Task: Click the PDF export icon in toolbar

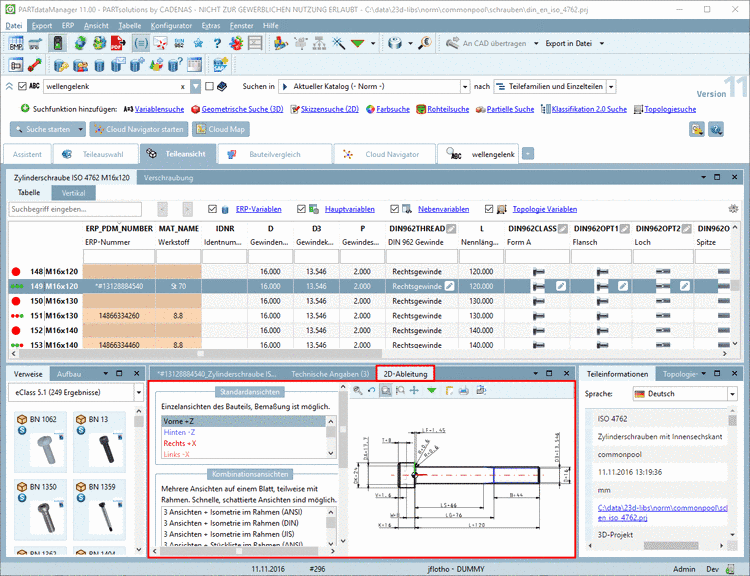Action: pyautogui.click(x=118, y=44)
